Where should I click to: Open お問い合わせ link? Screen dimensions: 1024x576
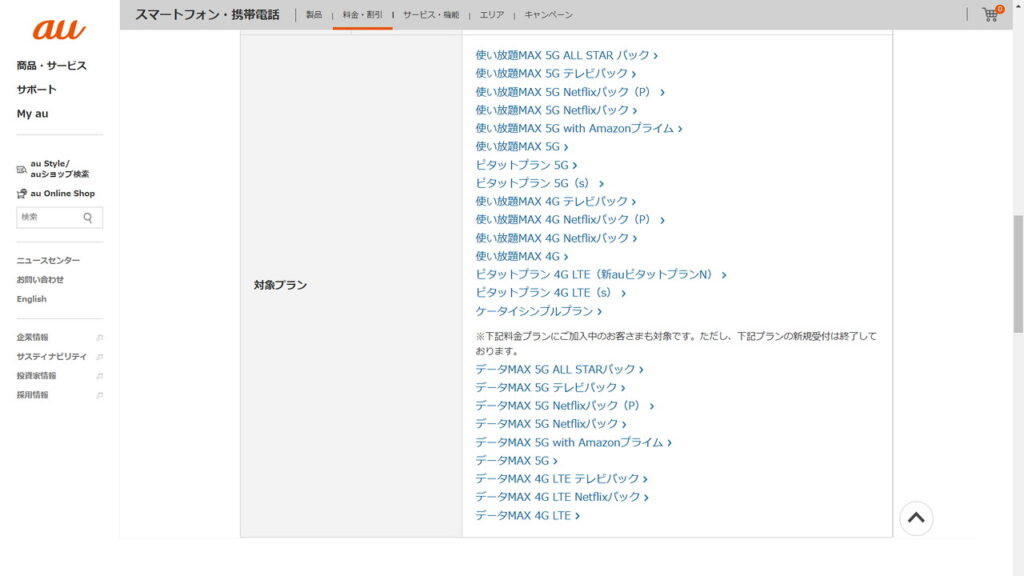pyautogui.click(x=40, y=280)
